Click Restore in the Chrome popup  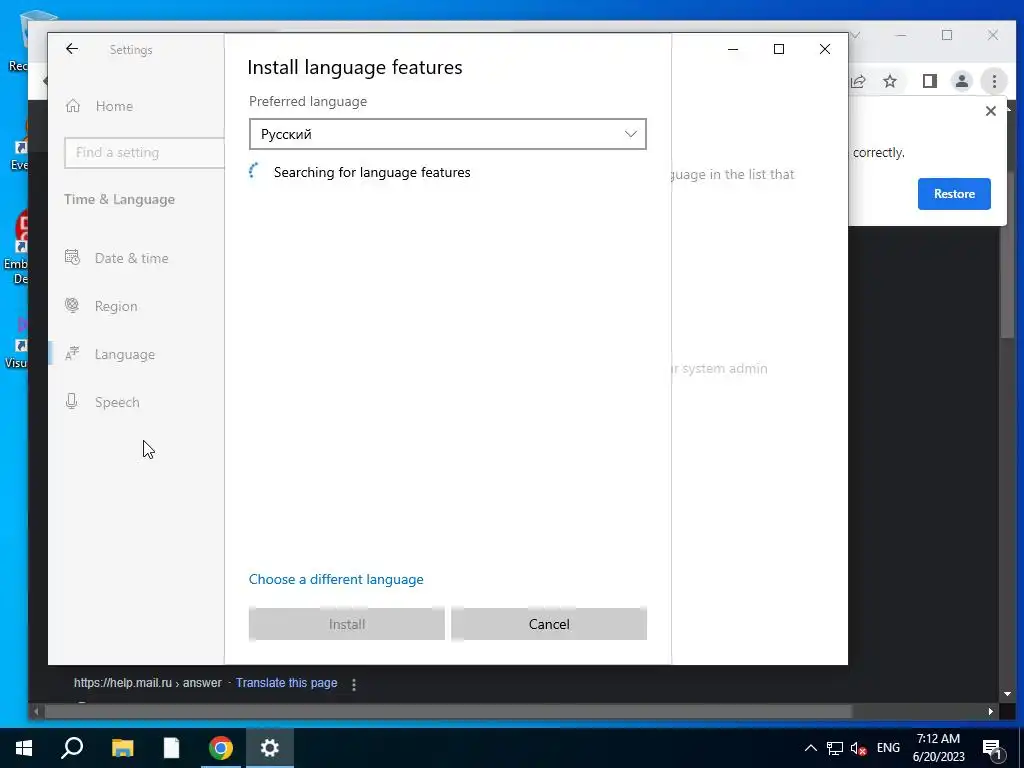(954, 194)
